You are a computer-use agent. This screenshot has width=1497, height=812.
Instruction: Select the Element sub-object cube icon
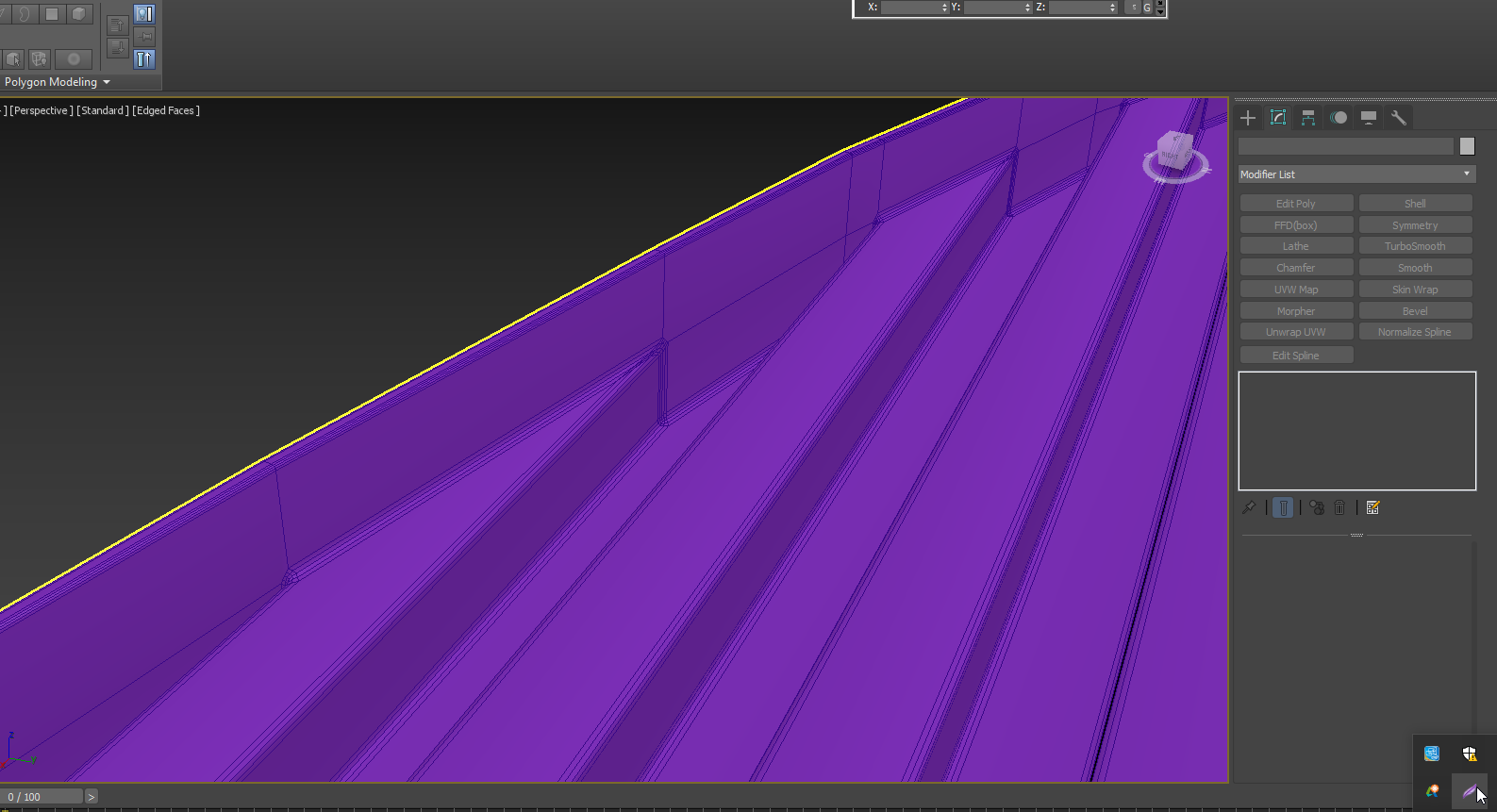click(x=79, y=14)
